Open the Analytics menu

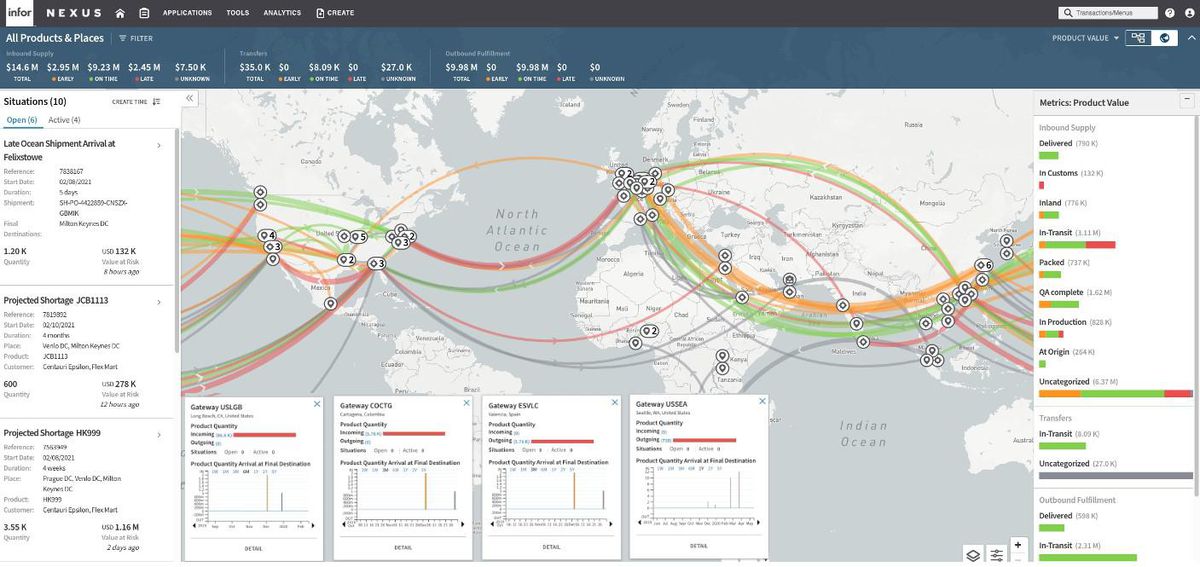pyautogui.click(x=282, y=13)
